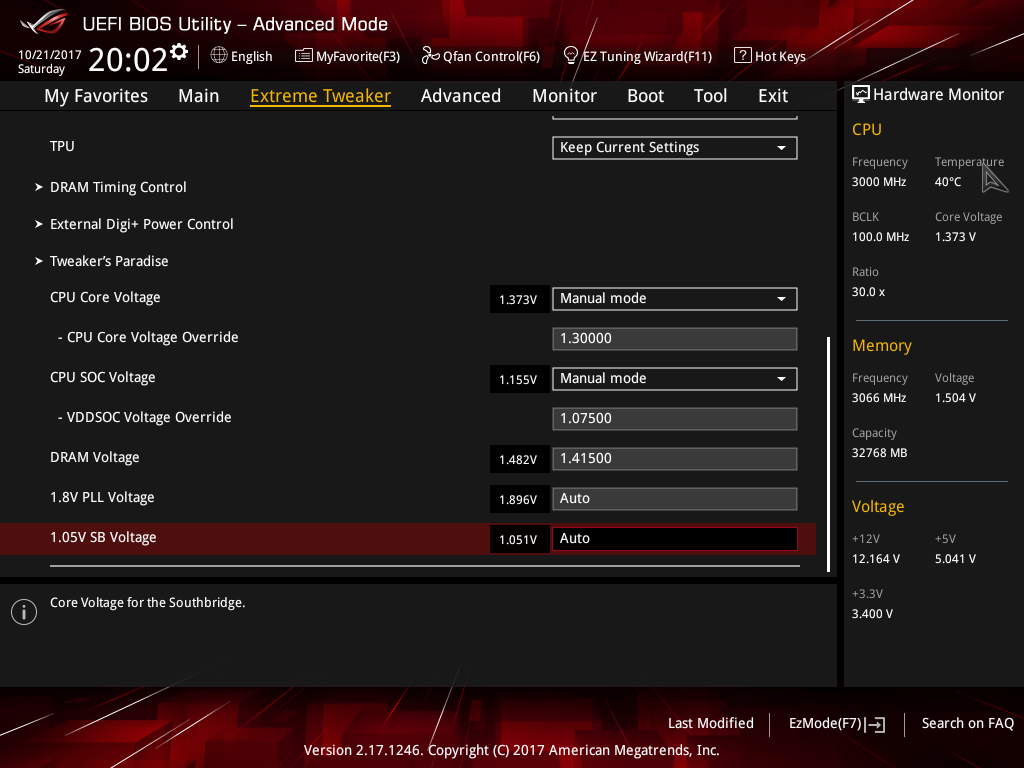The height and width of the screenshot is (768, 1024).
Task: Select the Extreme Tweaker tab
Action: (321, 96)
